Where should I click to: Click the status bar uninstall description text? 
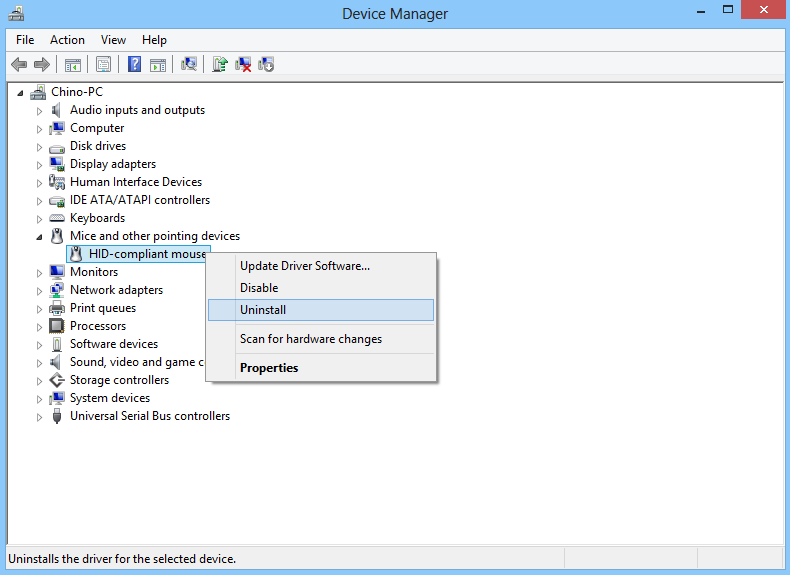(122, 559)
